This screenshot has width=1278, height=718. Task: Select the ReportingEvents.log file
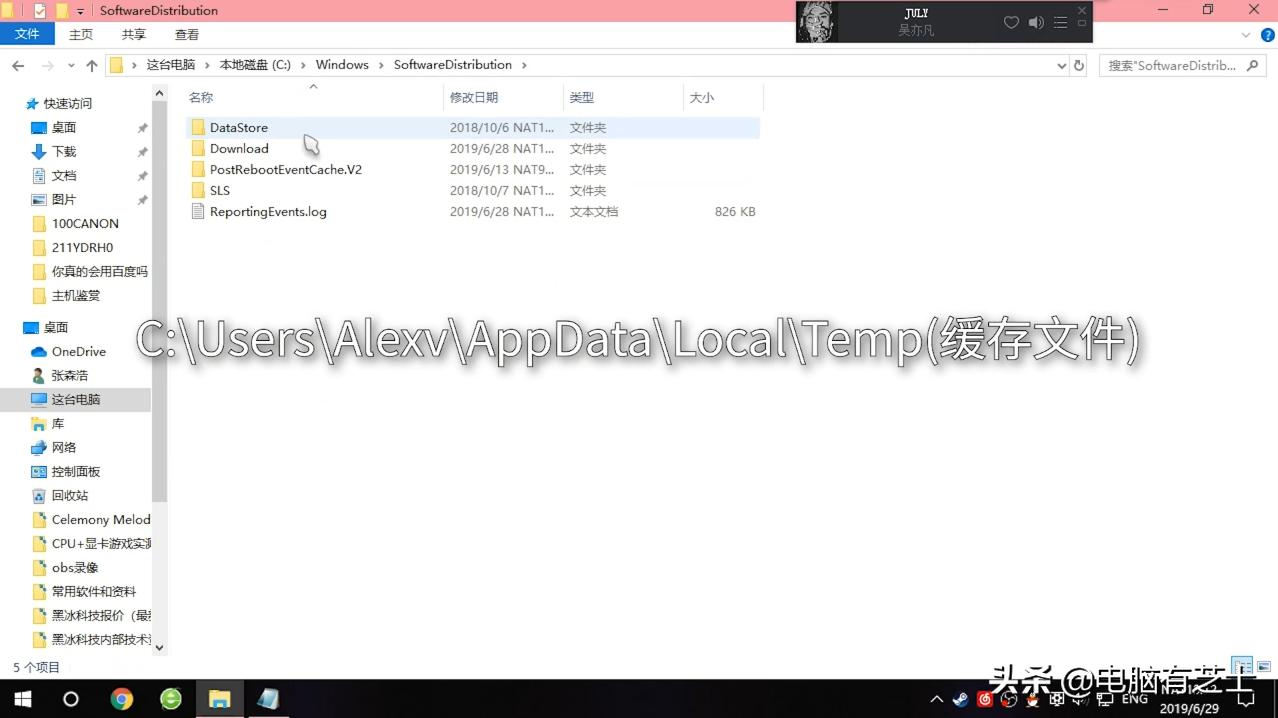(268, 212)
